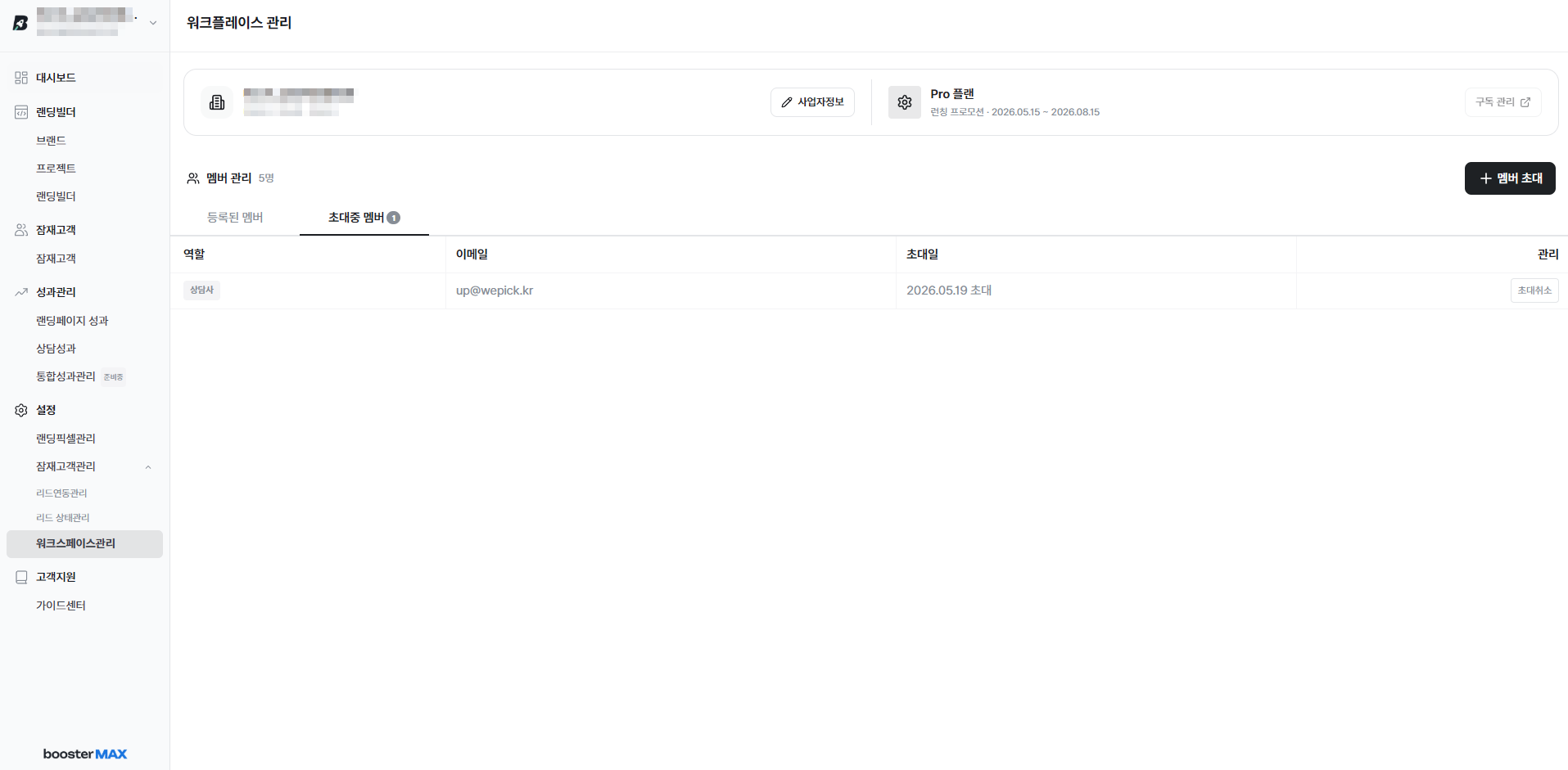Open the 랜딩빌더 sub-item under 프로젝트
1568x770 pixels.
click(x=56, y=196)
